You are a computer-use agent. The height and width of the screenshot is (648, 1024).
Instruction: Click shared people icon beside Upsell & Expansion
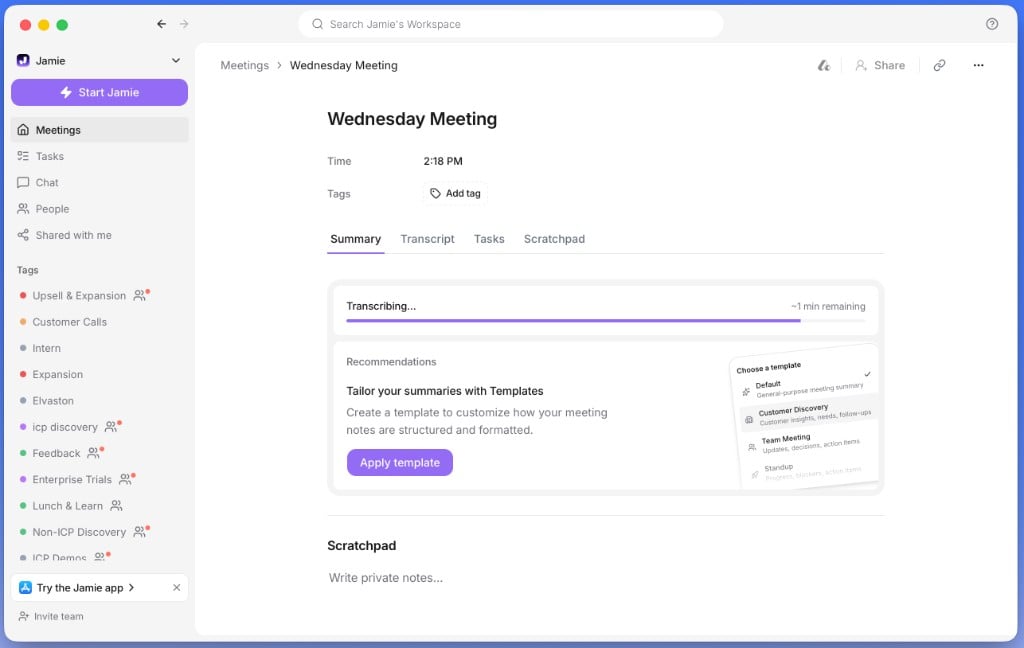coord(140,295)
